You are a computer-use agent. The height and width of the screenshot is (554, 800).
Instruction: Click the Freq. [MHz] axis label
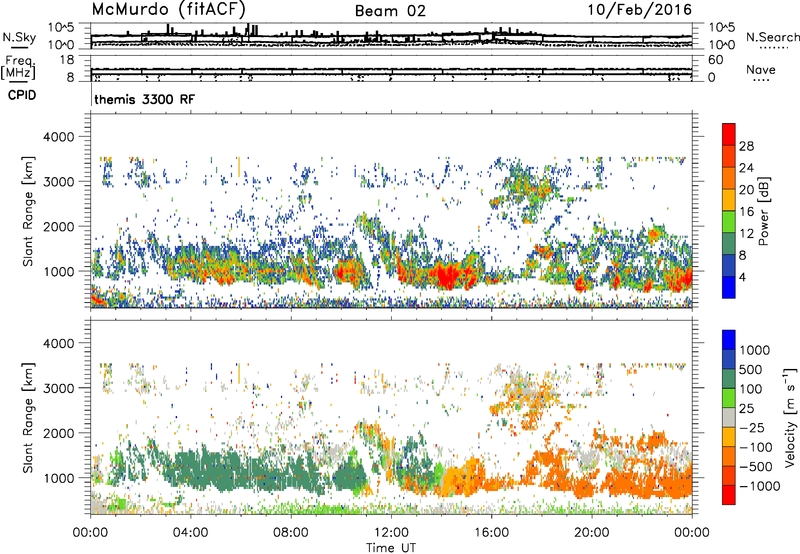click(18, 67)
